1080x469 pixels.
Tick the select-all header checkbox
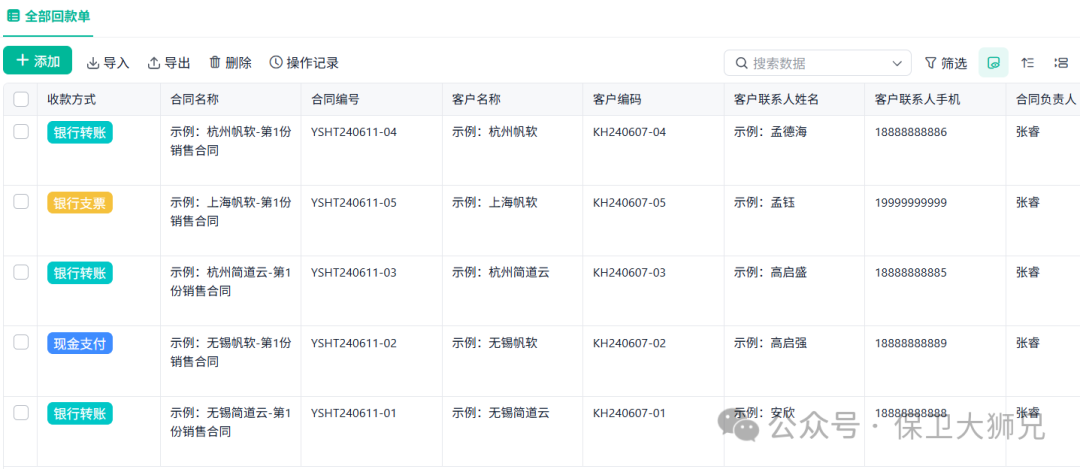click(21, 99)
